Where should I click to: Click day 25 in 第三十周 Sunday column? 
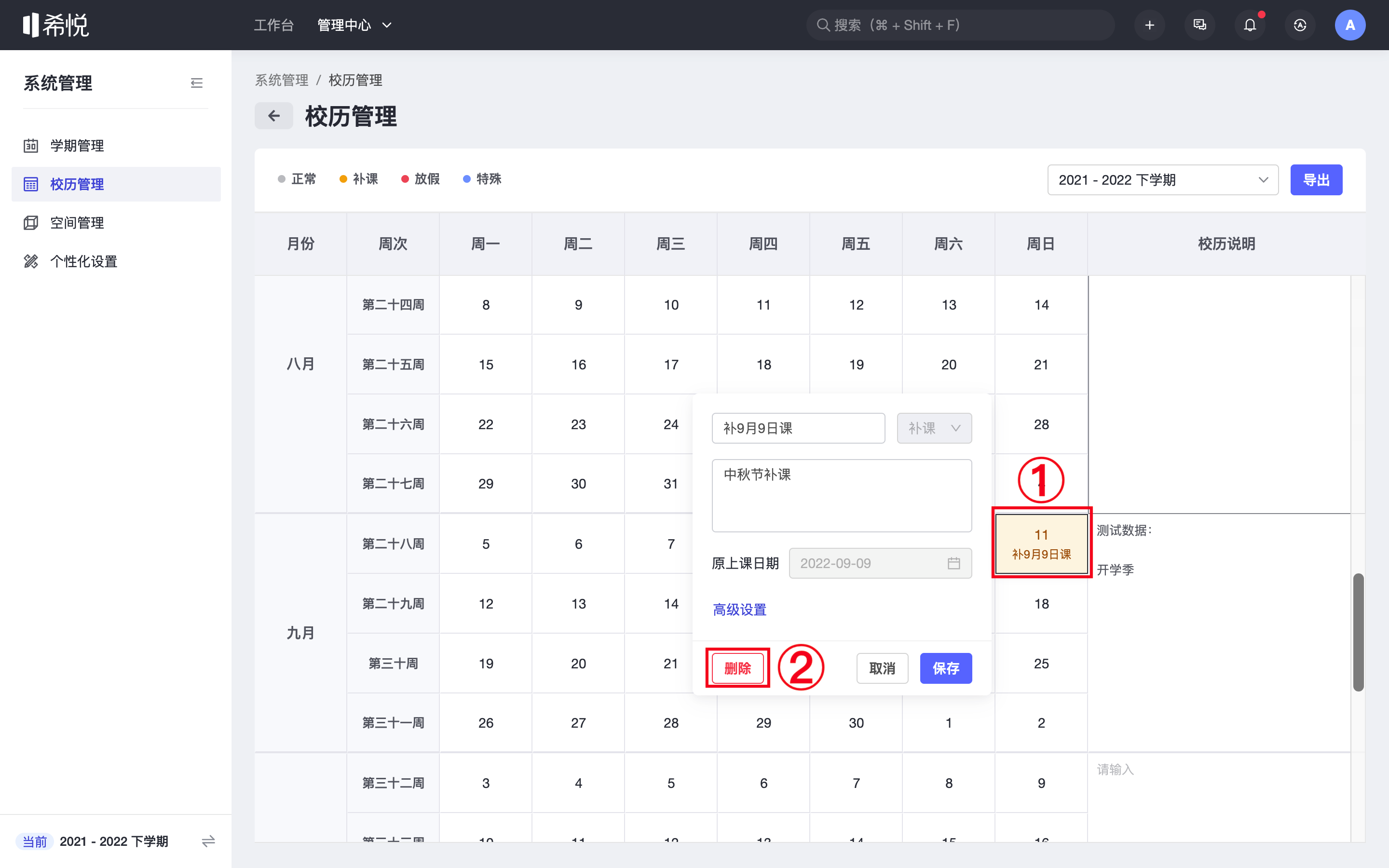tap(1041, 664)
